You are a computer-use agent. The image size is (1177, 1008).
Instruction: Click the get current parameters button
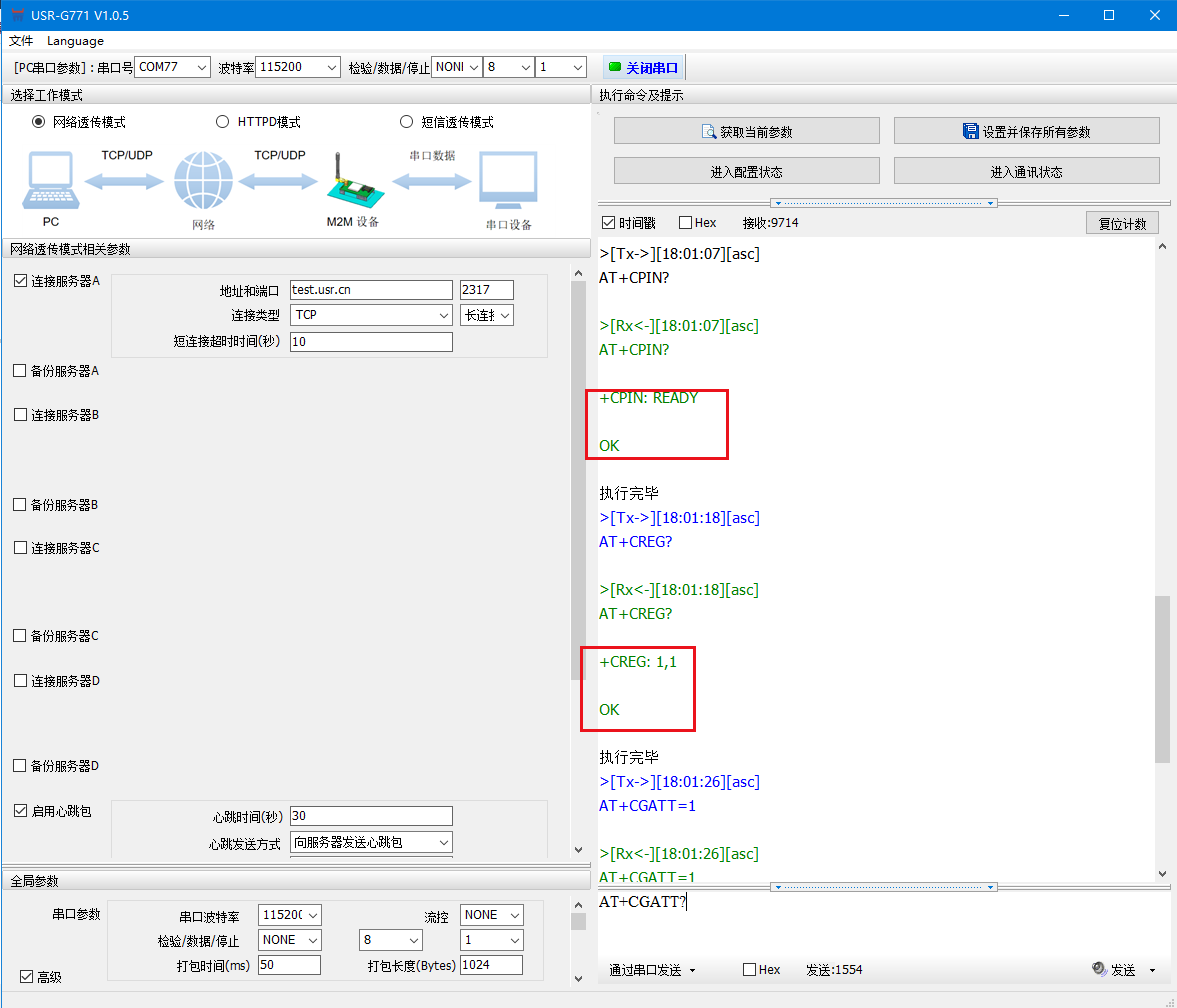746,131
